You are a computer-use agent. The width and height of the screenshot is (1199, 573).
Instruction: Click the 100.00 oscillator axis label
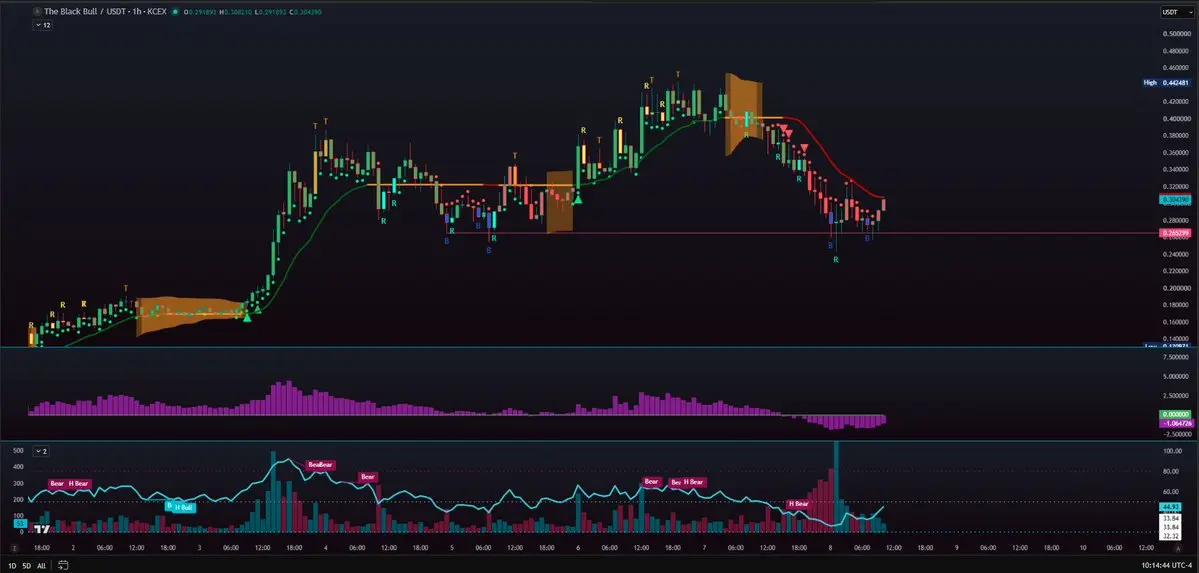point(1173,451)
